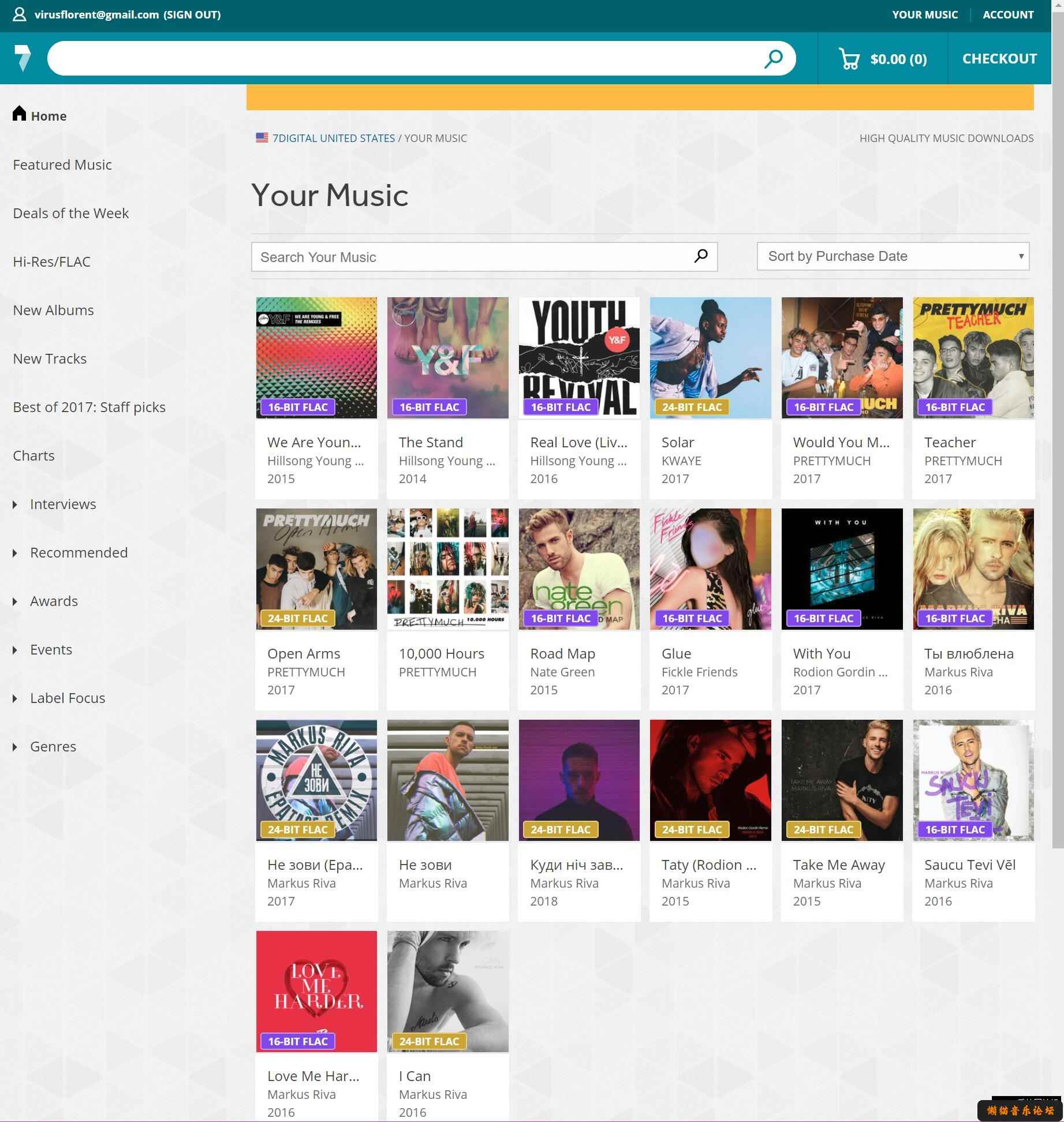Select Hi-Res/FLAC in the sidebar
Image resolution: width=1064 pixels, height=1122 pixels.
pos(51,261)
